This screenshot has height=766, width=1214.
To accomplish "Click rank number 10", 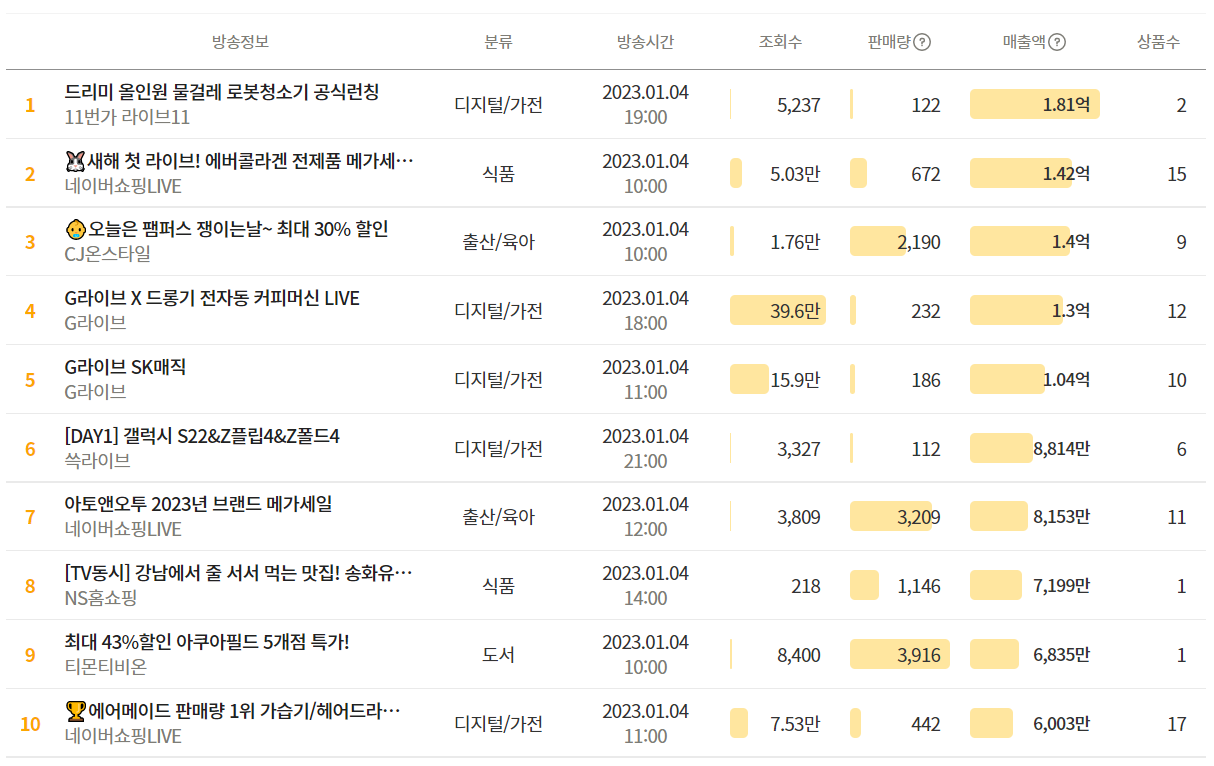I will pyautogui.click(x=30, y=724).
